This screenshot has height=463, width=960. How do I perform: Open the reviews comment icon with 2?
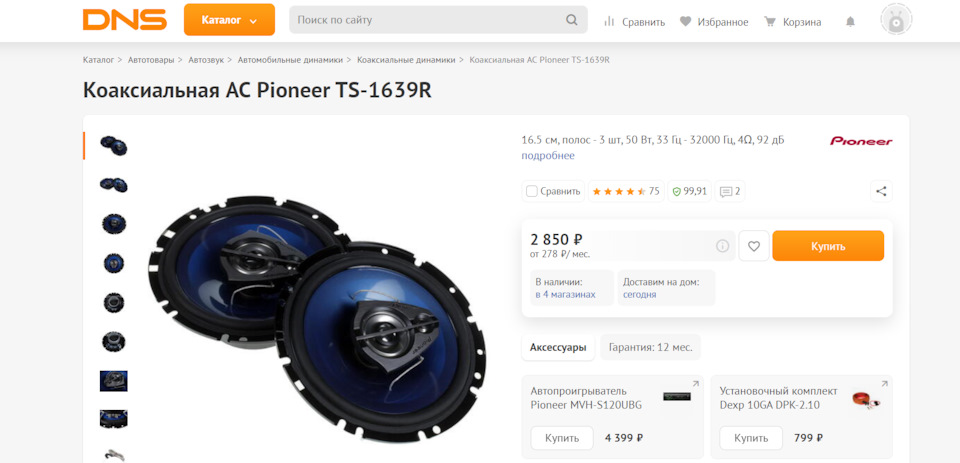[x=730, y=191]
